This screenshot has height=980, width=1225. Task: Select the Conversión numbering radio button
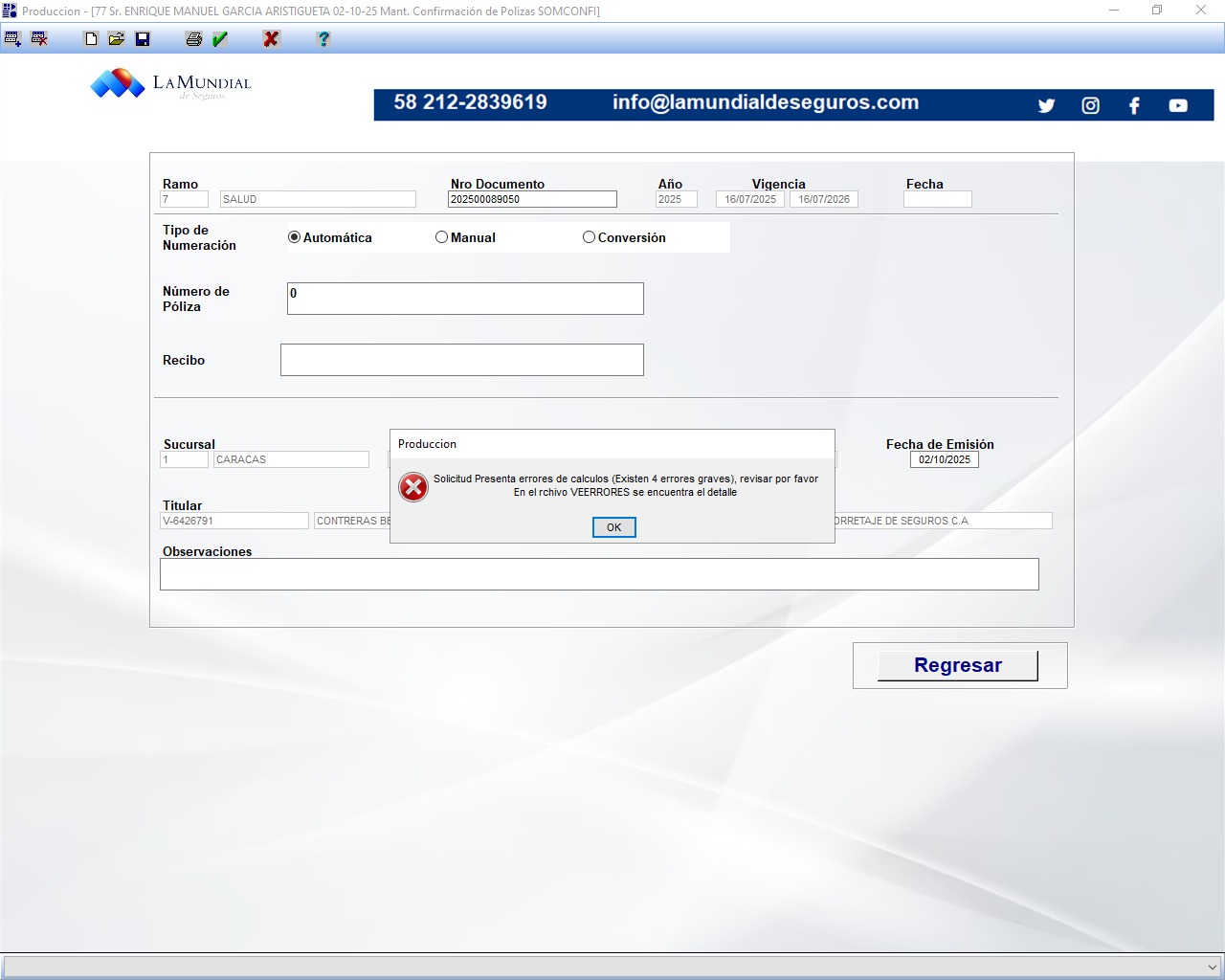[589, 237]
